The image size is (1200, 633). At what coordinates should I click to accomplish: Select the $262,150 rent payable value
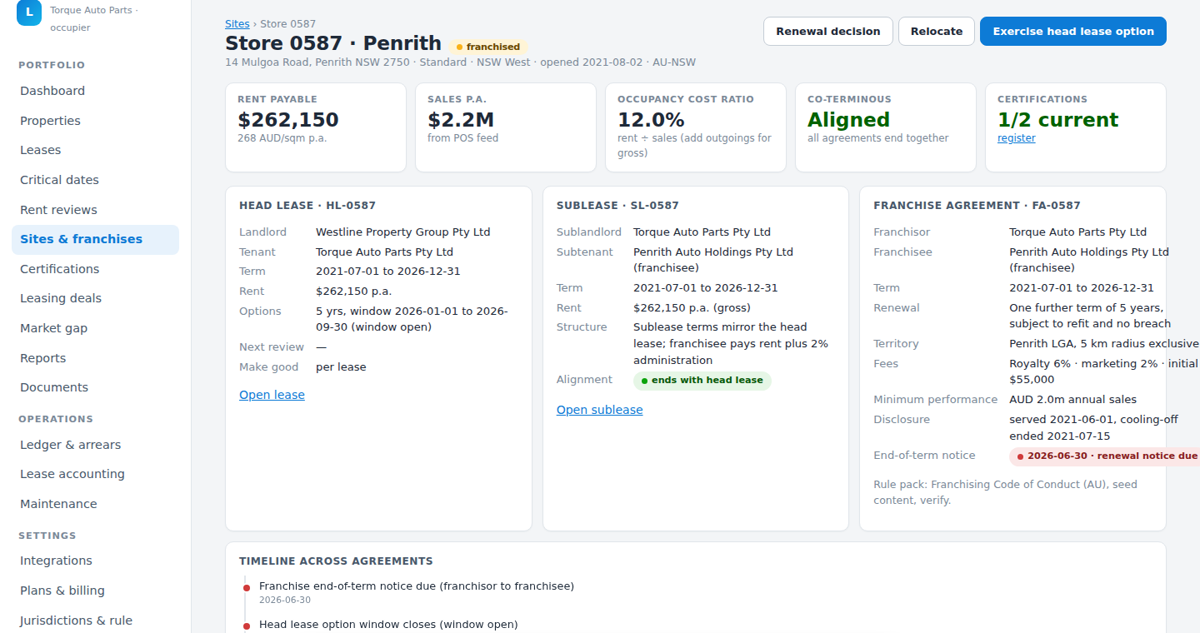click(288, 120)
